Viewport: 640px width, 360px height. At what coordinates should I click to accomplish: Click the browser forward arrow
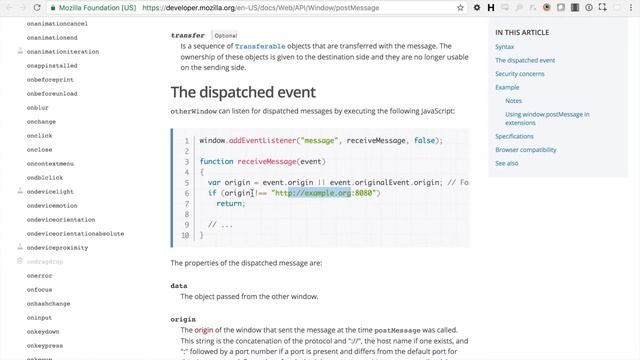[x=22, y=7]
